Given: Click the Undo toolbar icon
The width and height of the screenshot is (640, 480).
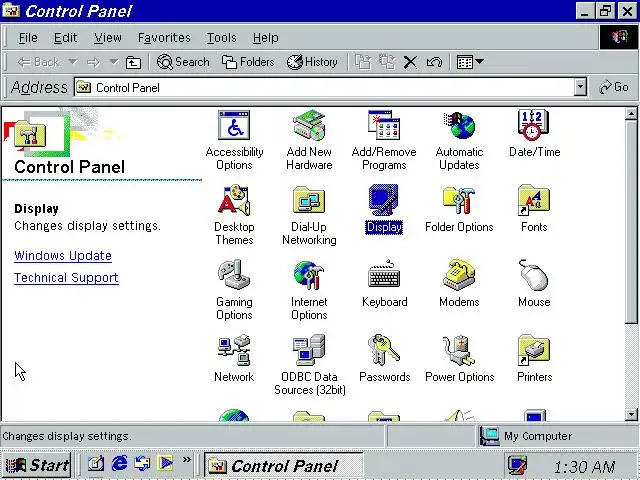Looking at the screenshot, I should tap(434, 62).
